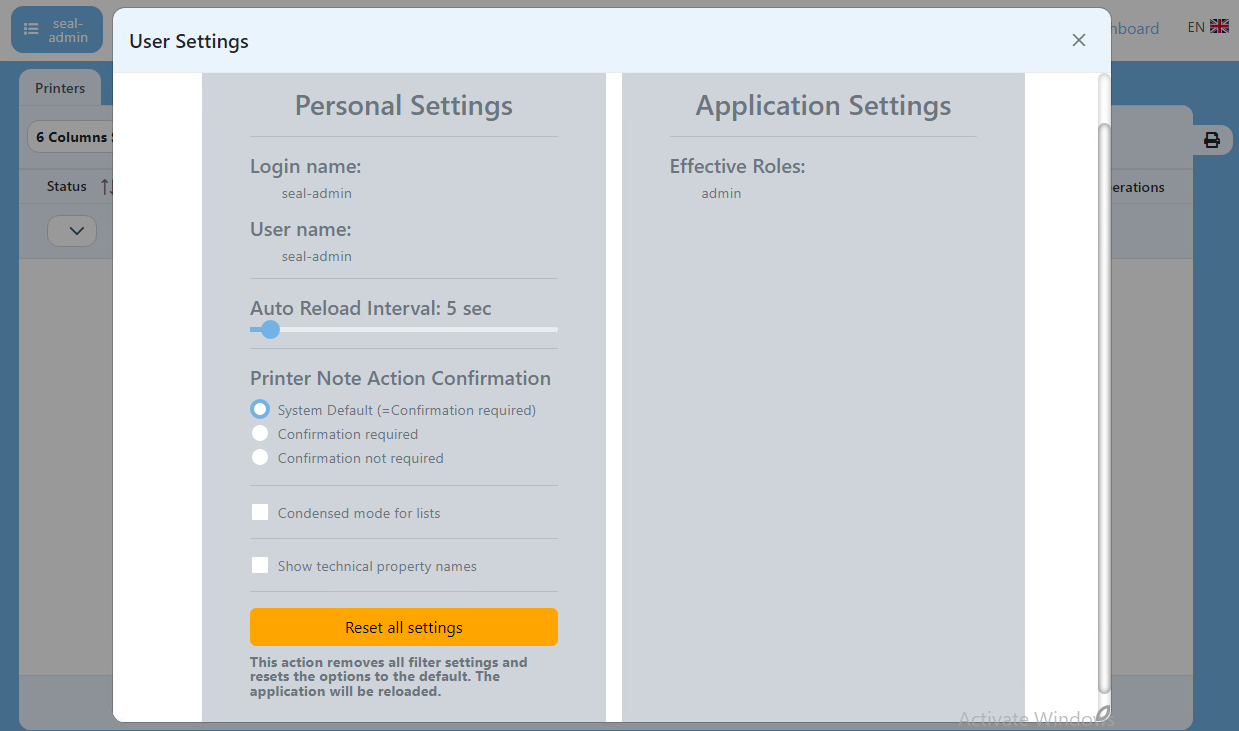
Task: Switch to the Printers tab
Action: pos(59,88)
